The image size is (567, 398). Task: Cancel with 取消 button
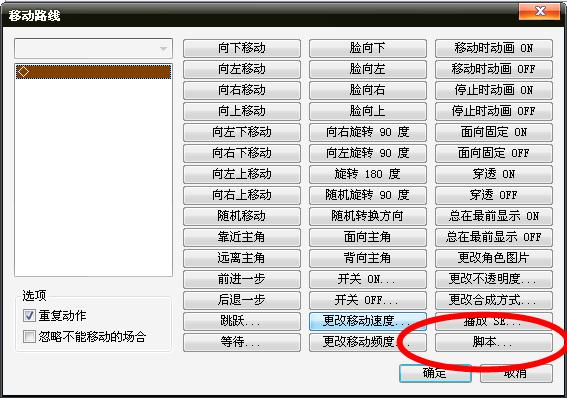tap(516, 373)
